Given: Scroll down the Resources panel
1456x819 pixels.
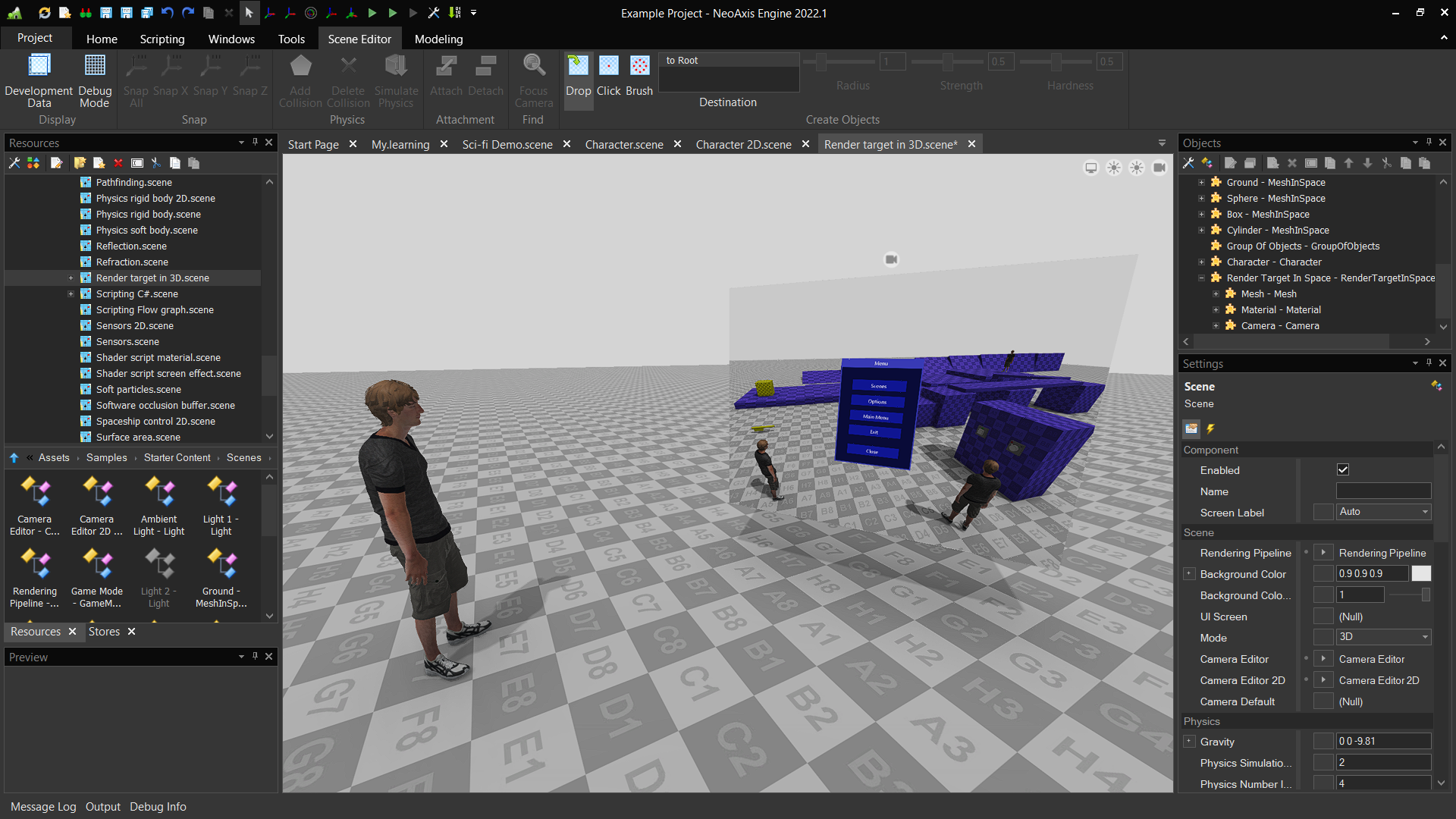Looking at the screenshot, I should [x=270, y=437].
